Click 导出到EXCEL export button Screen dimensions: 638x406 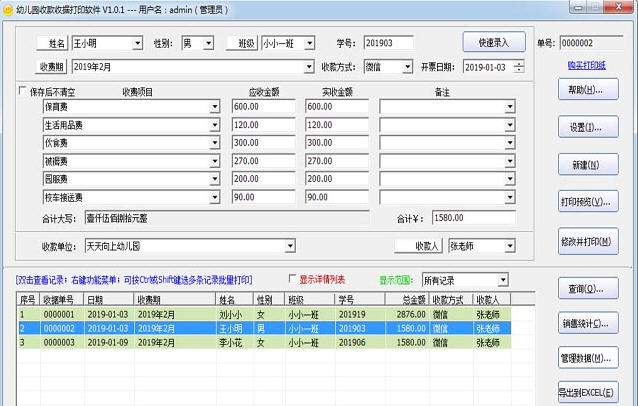coord(585,392)
